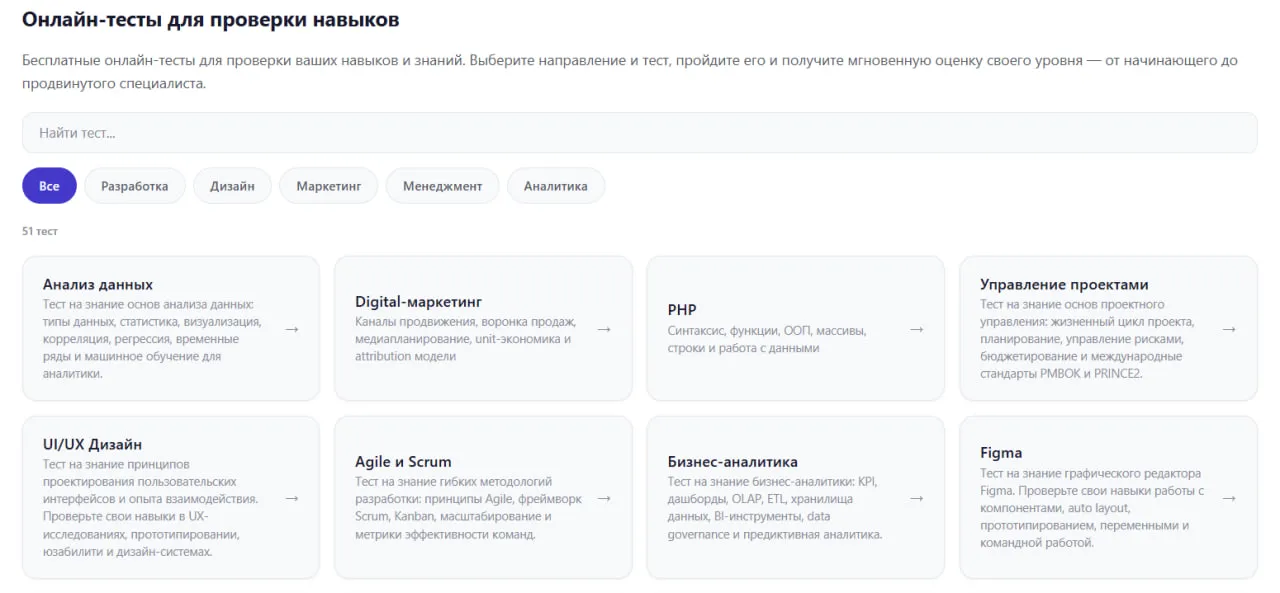Click the arrow icon on PHP card

(x=917, y=328)
